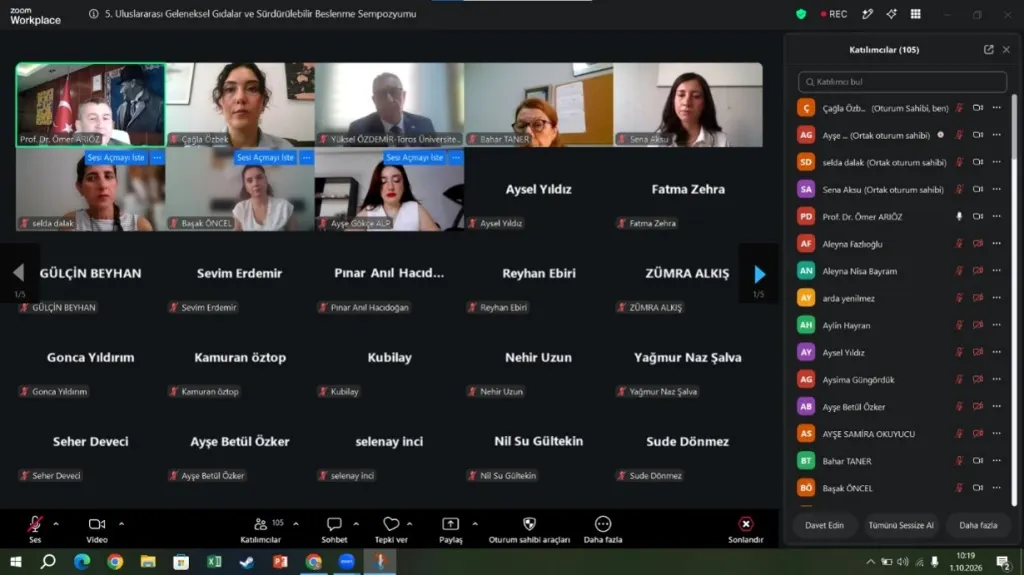The image size is (1024, 575).
Task: Click the REC recording indicator
Action: pos(834,14)
